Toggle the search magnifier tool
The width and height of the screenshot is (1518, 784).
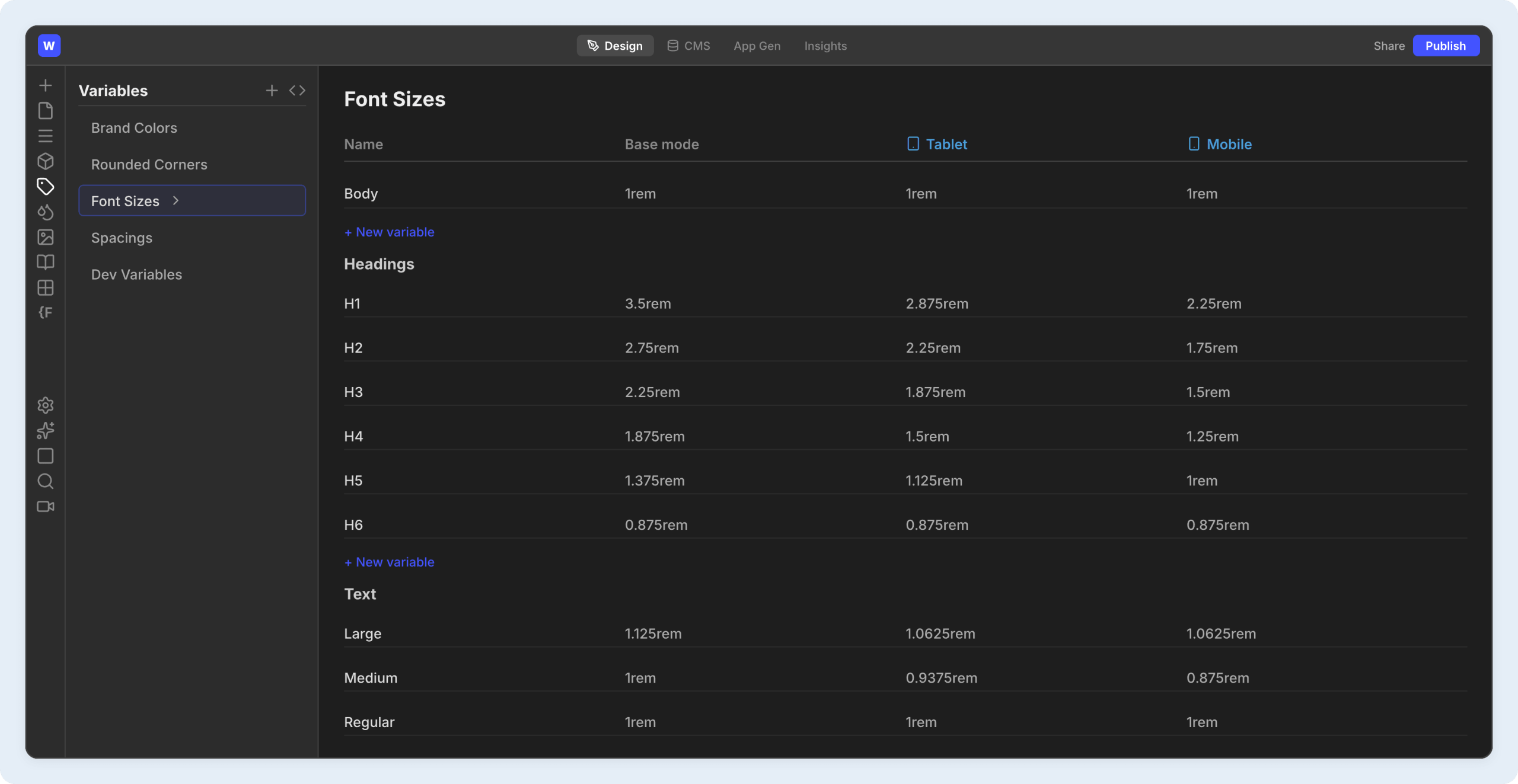[46, 481]
